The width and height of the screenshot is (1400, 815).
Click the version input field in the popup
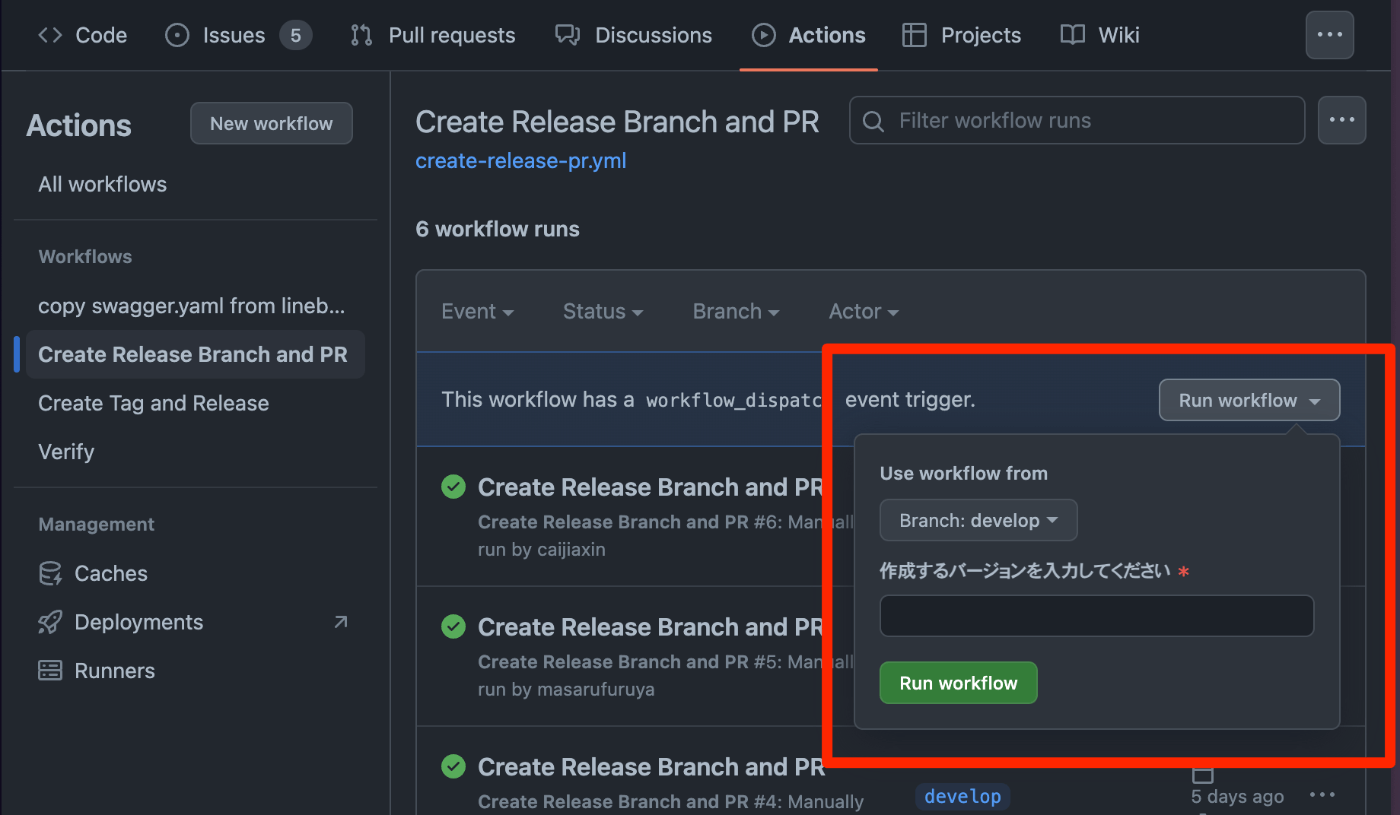coord(1096,616)
